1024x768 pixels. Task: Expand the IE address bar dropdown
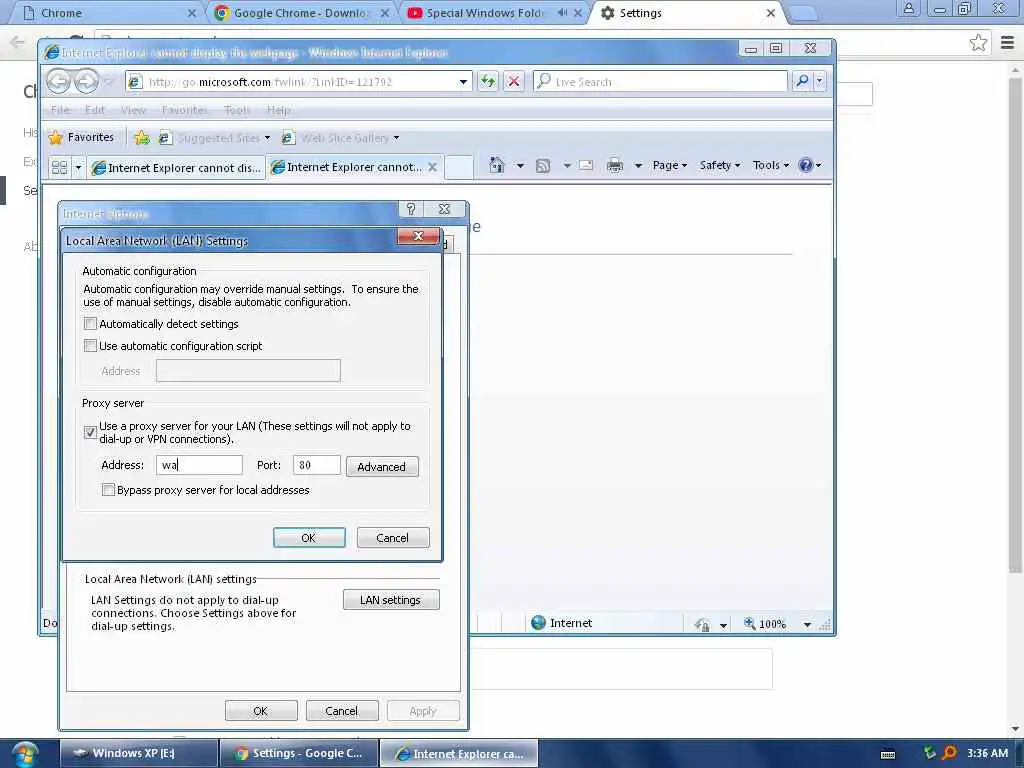(463, 82)
